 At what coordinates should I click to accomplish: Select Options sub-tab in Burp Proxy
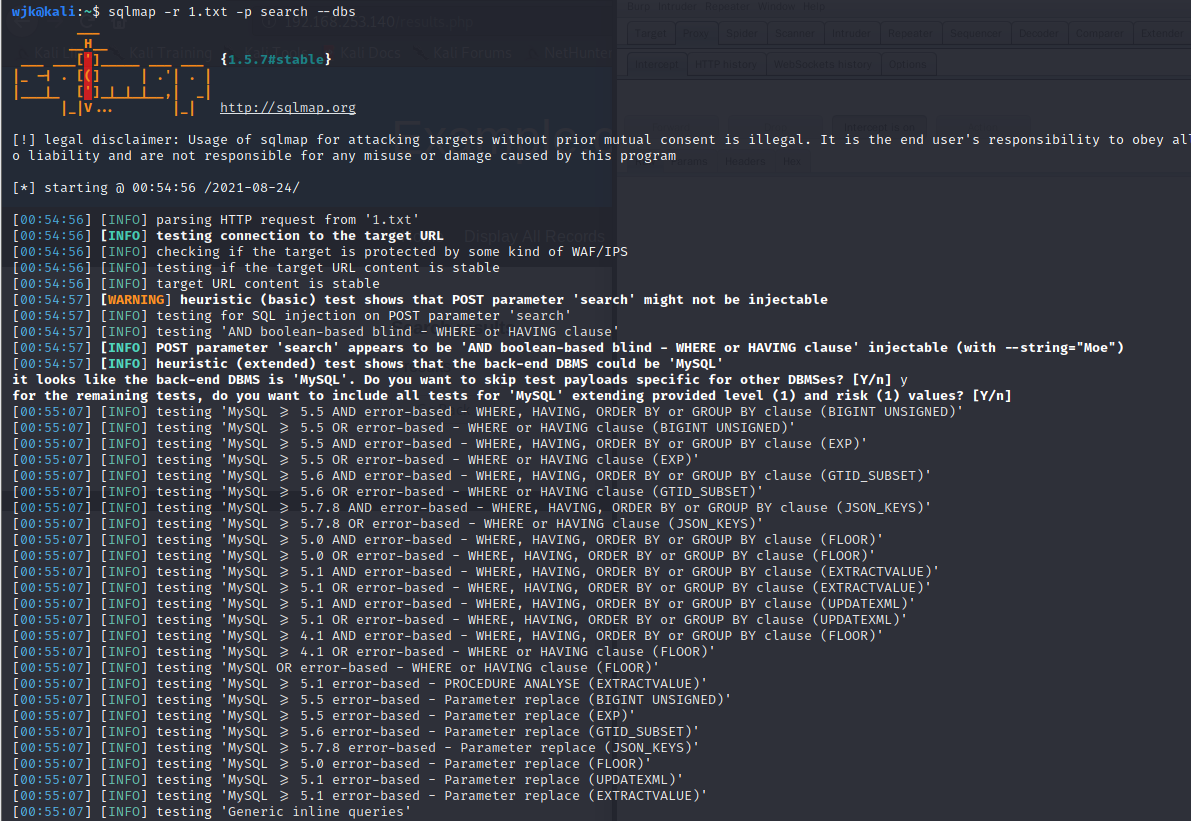(x=908, y=65)
